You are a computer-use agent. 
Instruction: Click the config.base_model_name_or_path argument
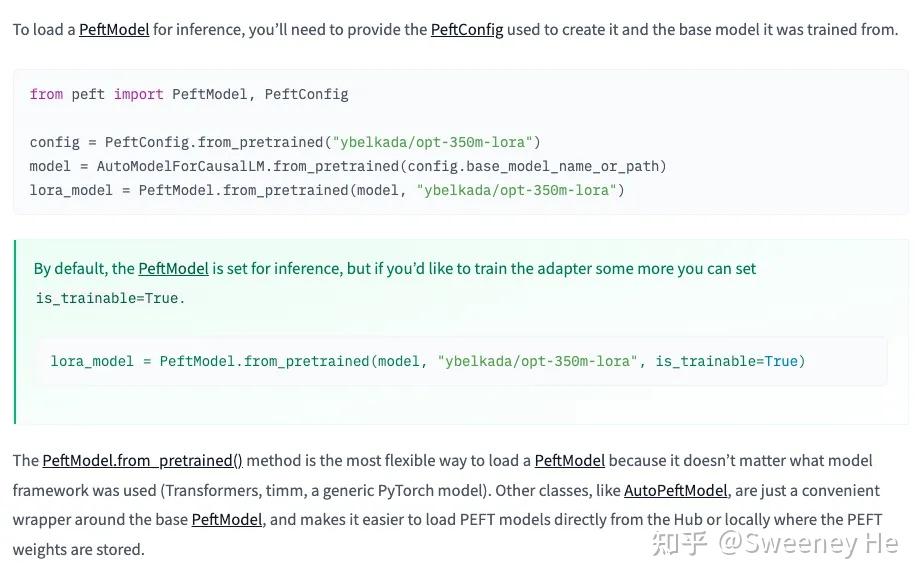coord(540,166)
